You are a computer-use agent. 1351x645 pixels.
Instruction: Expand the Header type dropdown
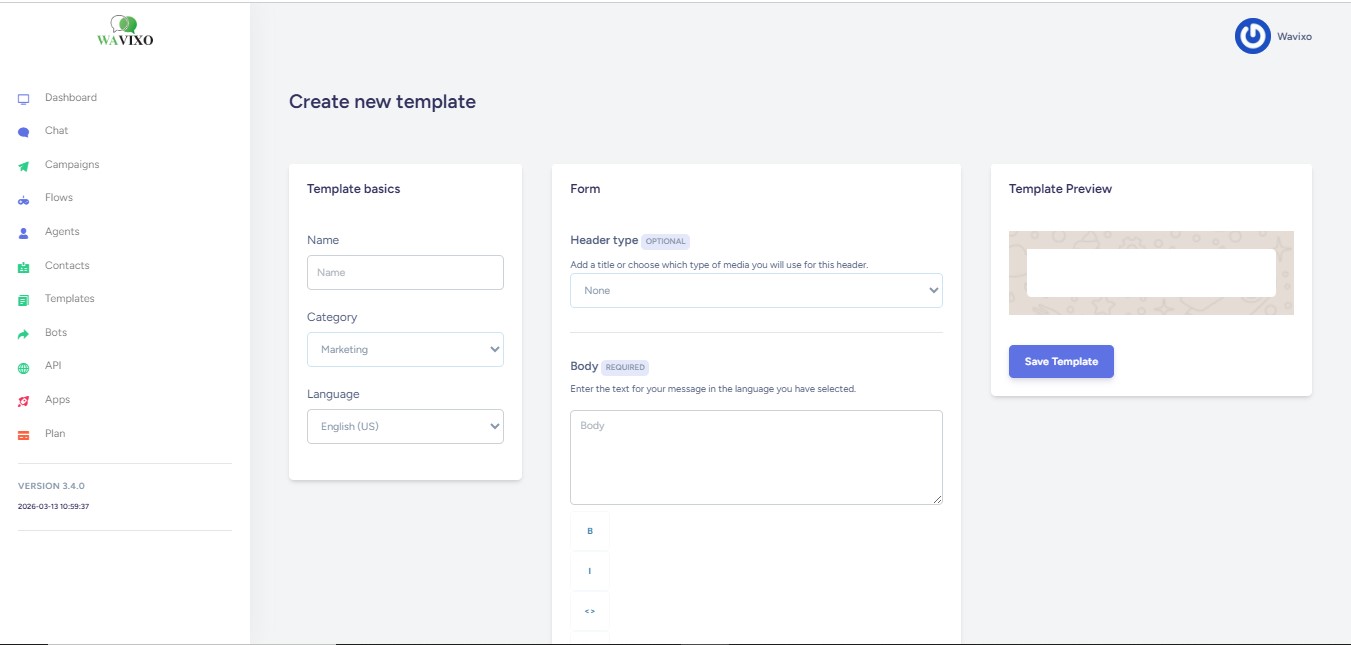point(756,291)
